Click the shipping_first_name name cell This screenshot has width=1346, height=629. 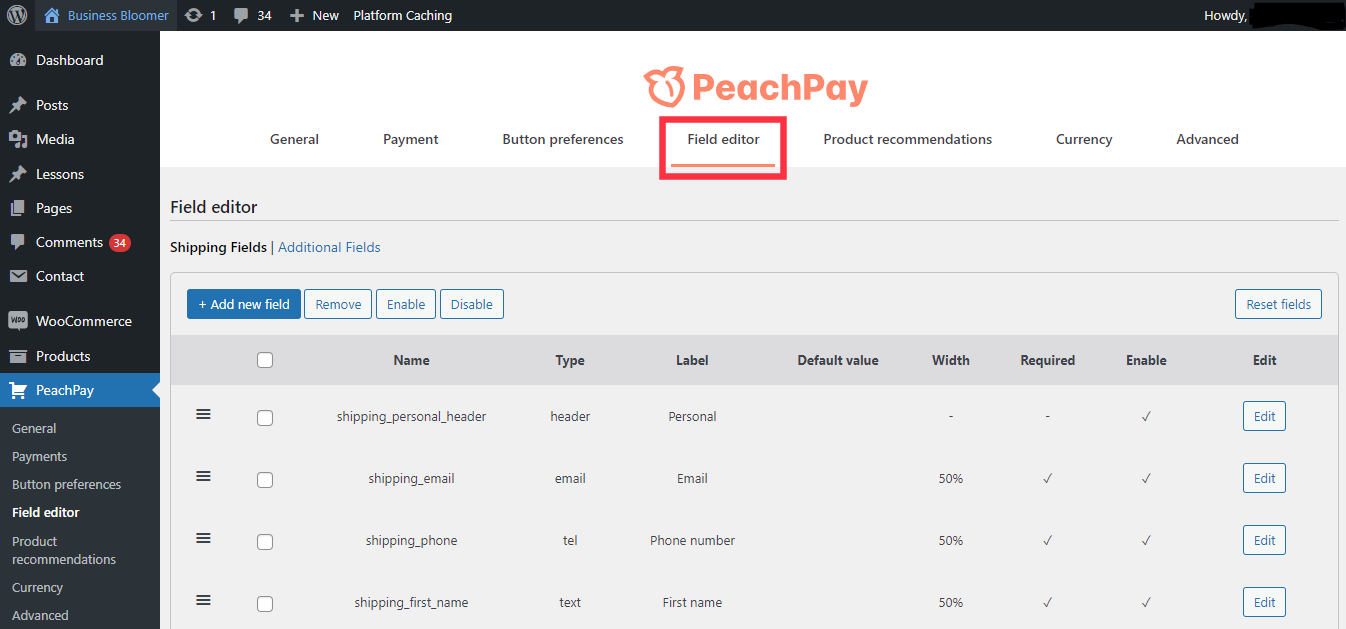point(411,602)
